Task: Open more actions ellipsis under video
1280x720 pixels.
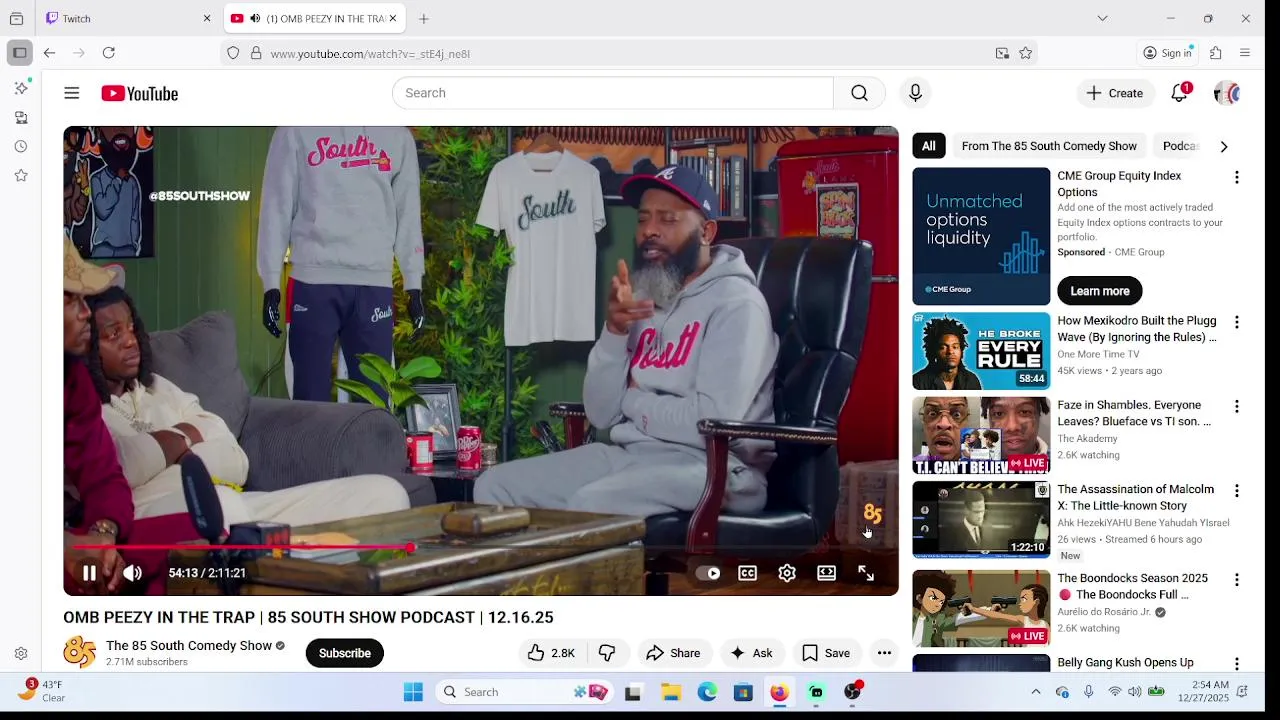Action: click(884, 653)
